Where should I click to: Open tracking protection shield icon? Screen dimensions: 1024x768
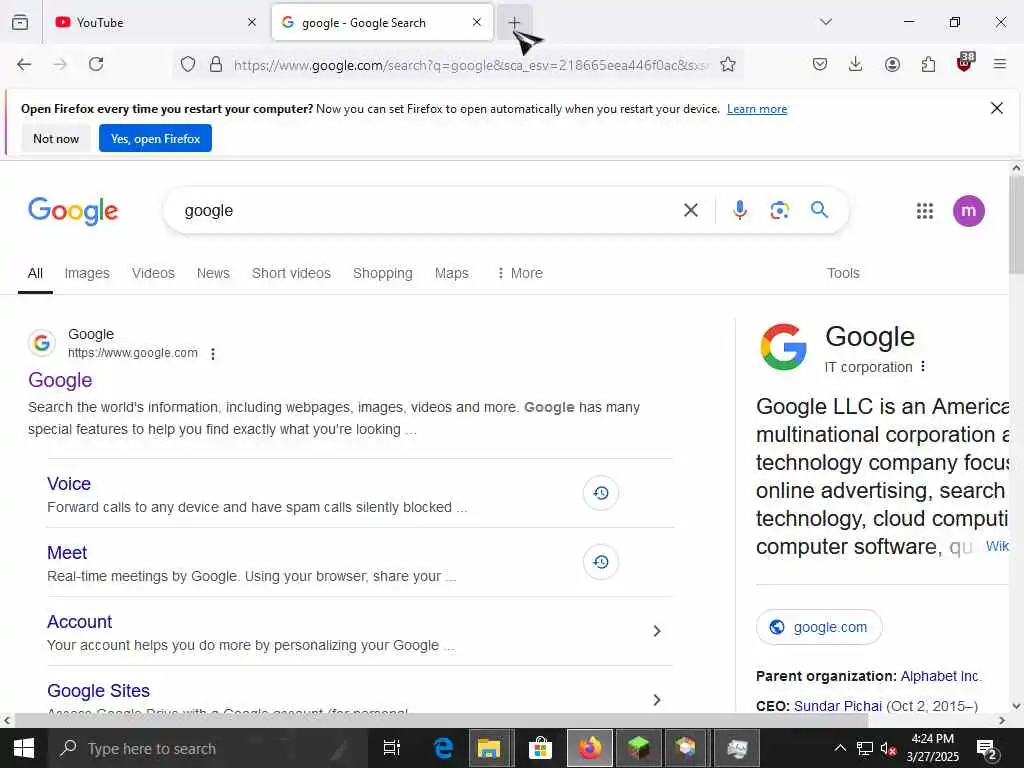(x=188, y=64)
